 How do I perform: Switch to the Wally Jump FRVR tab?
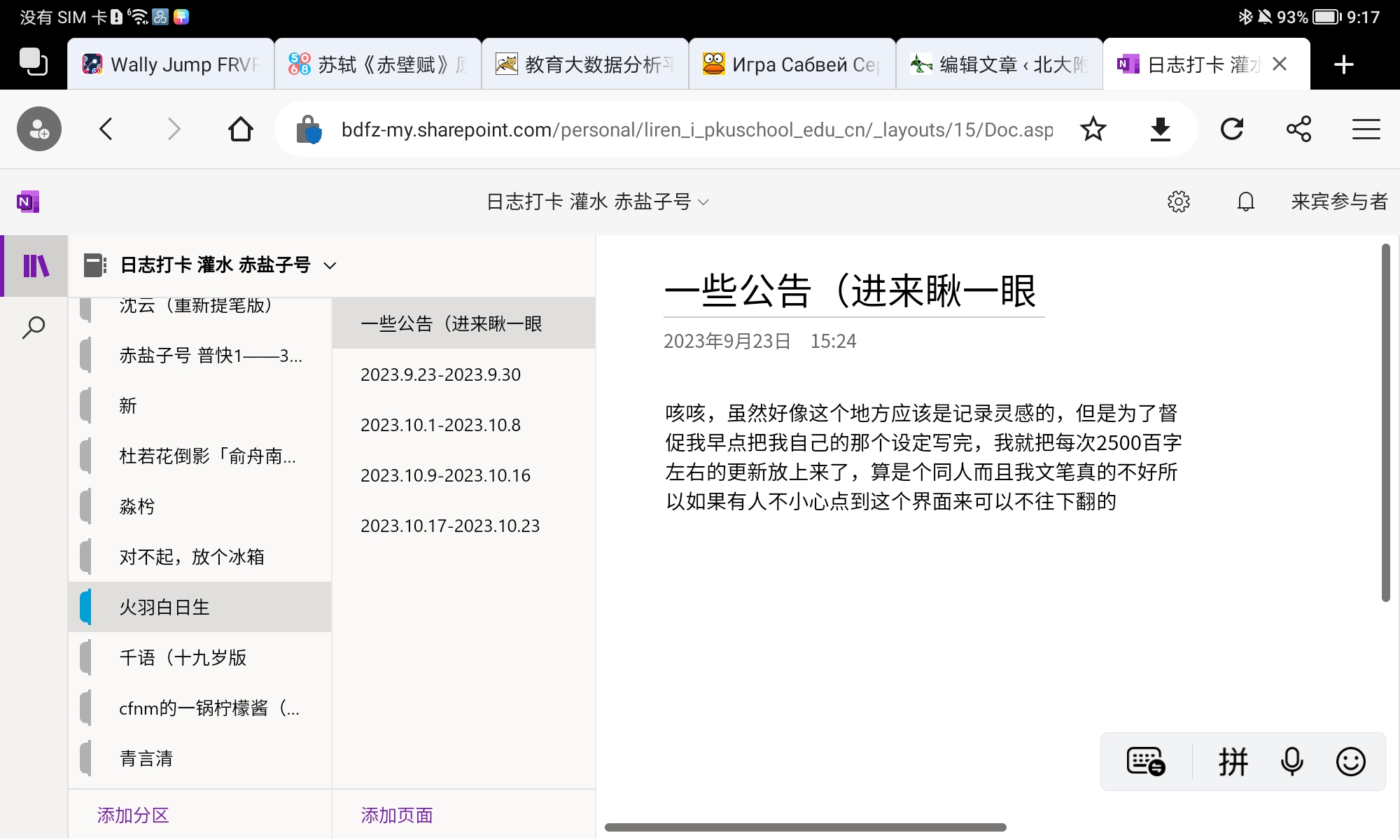pyautogui.click(x=171, y=64)
